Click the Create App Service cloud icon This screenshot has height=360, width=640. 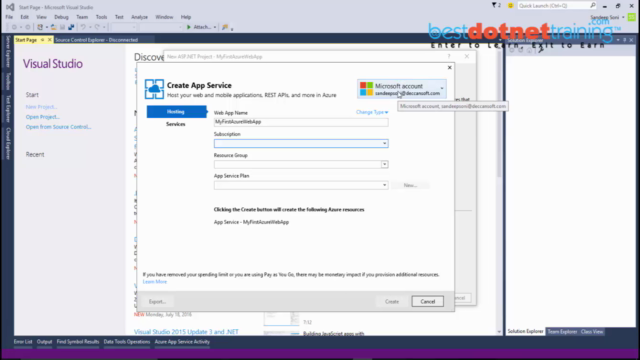coord(154,89)
